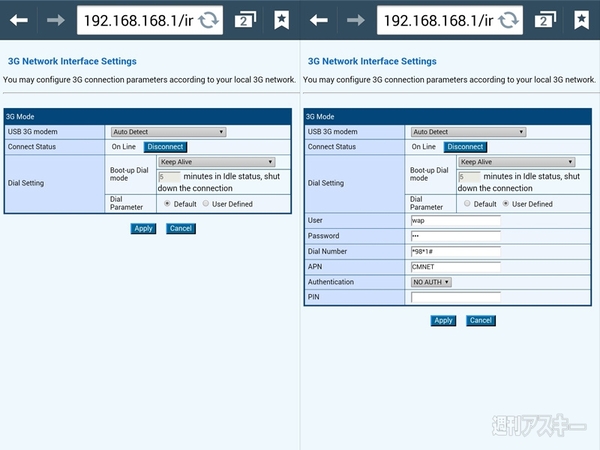This screenshot has width=600, height=450.
Task: Open tabs counter in the left browser
Action: point(245,20)
